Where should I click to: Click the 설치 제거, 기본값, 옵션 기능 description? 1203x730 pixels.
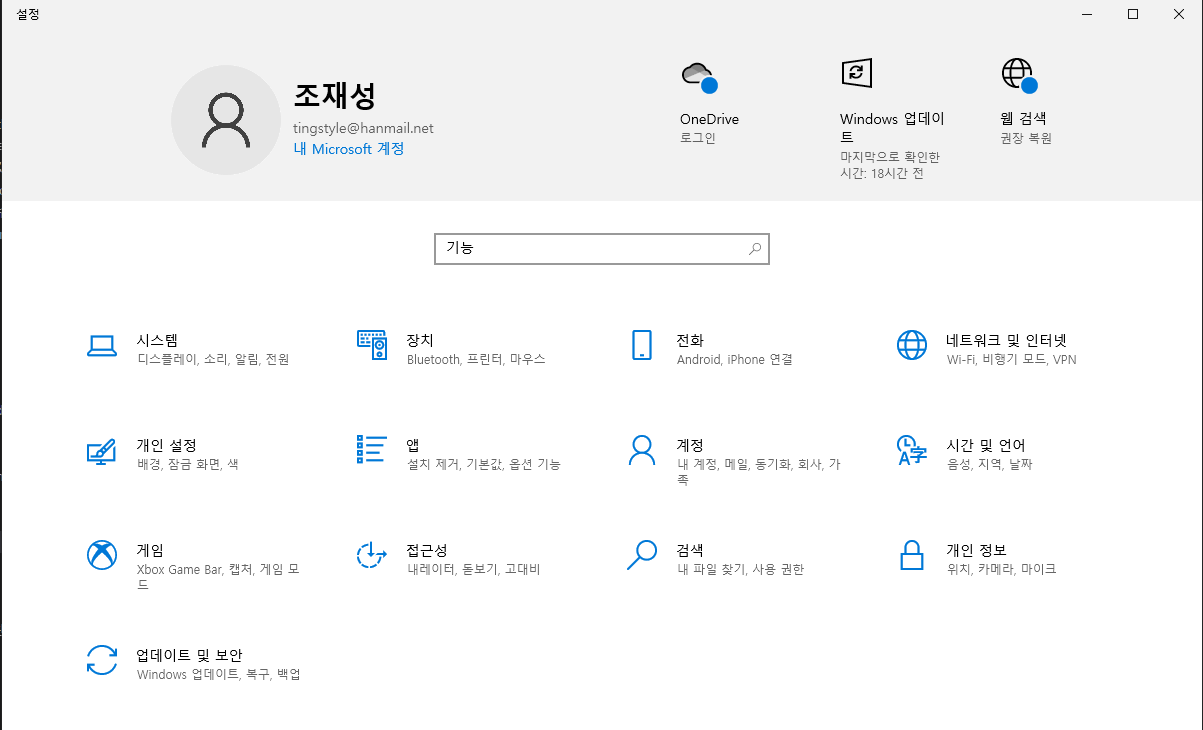(x=484, y=464)
